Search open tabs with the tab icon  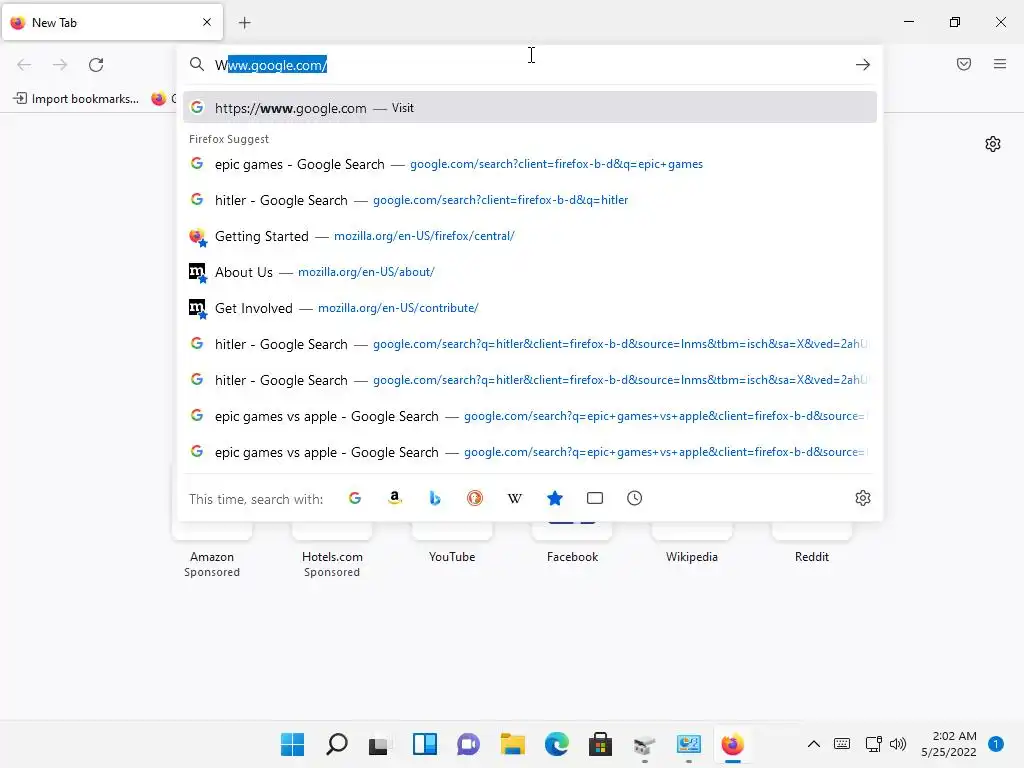pyautogui.click(x=595, y=498)
